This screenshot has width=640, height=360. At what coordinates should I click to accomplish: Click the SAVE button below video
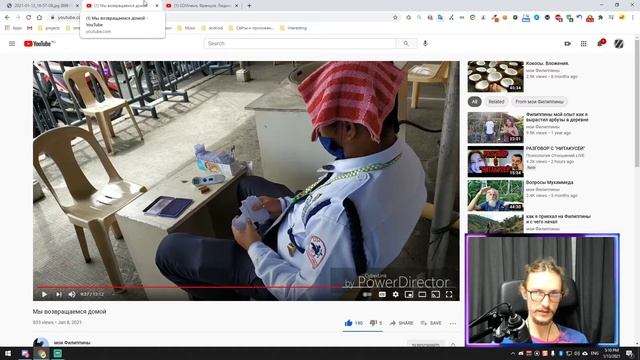point(431,323)
